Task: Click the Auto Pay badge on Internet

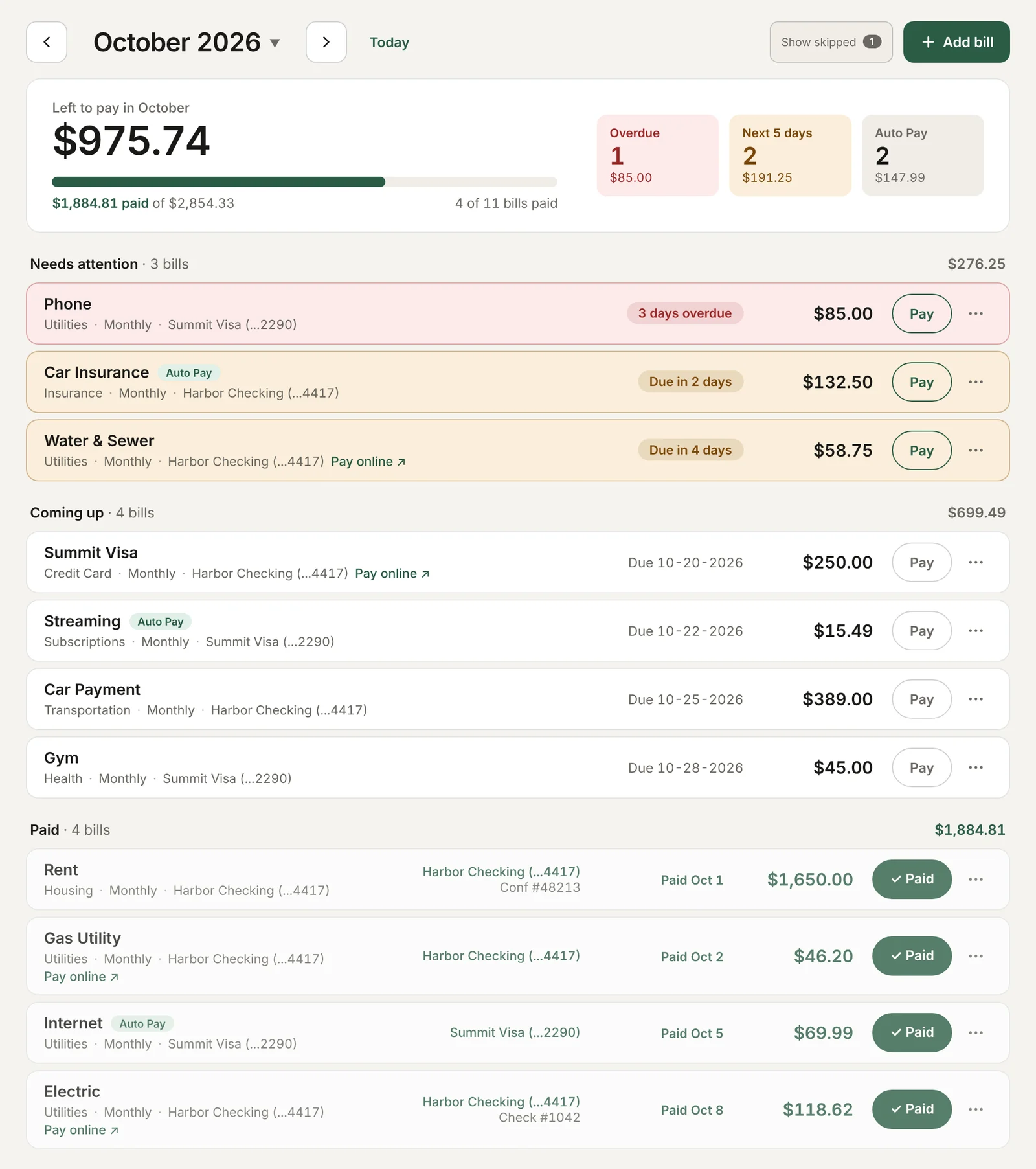Action: point(142,1024)
